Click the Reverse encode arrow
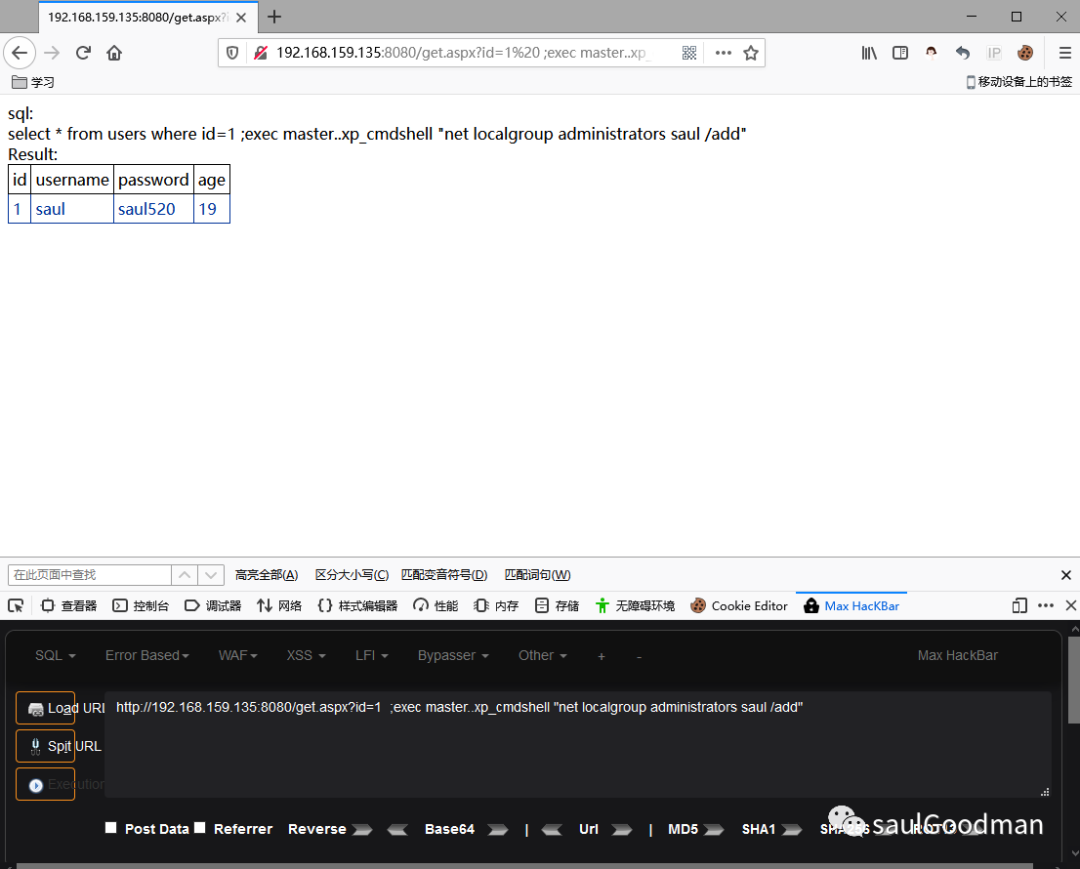This screenshot has width=1080, height=869. click(362, 830)
